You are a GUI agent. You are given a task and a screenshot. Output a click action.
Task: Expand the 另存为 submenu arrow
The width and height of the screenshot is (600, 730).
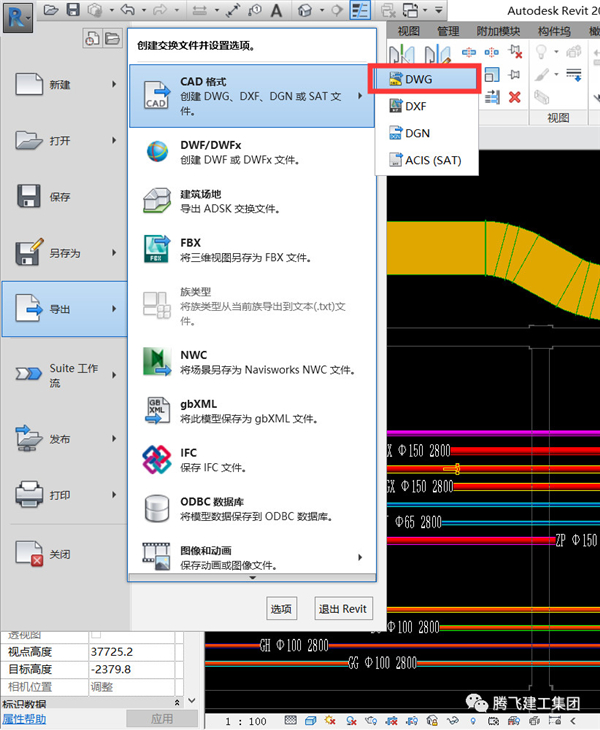[114, 253]
